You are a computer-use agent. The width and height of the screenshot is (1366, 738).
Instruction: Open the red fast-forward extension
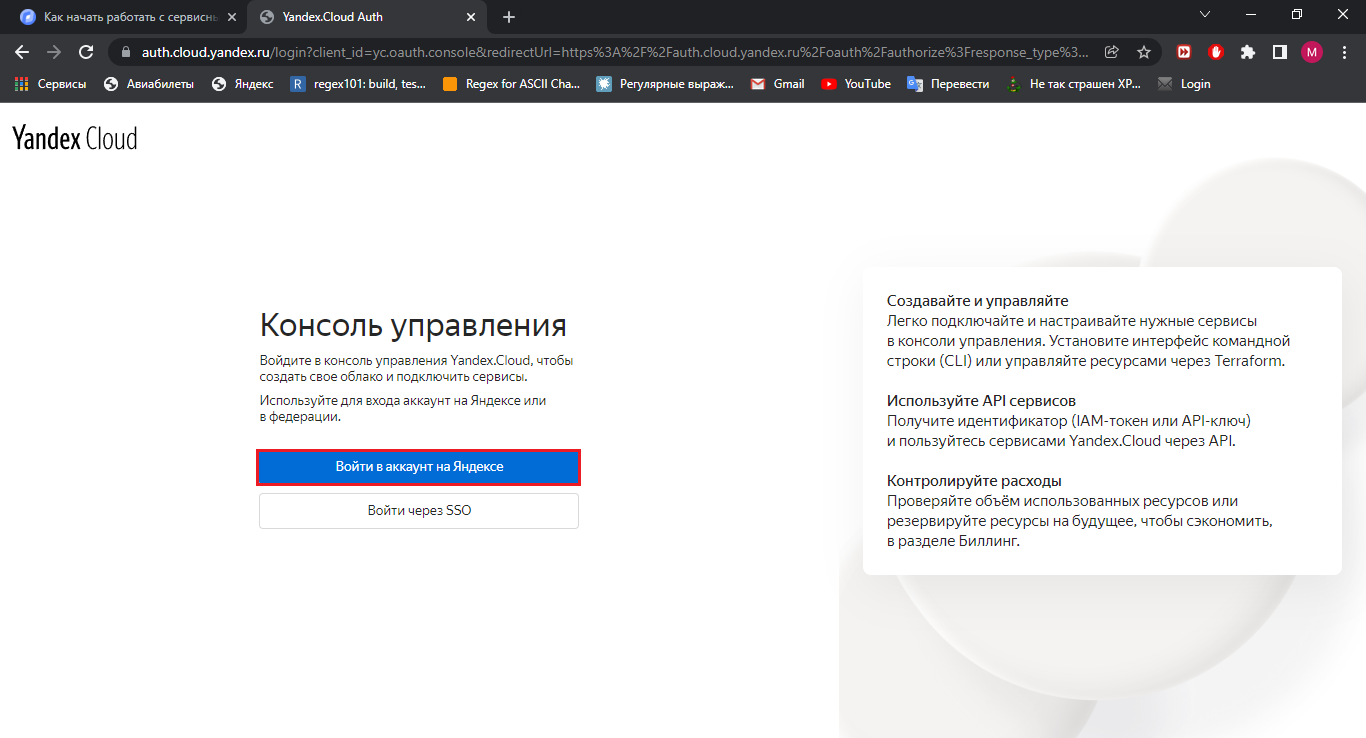click(x=1184, y=52)
